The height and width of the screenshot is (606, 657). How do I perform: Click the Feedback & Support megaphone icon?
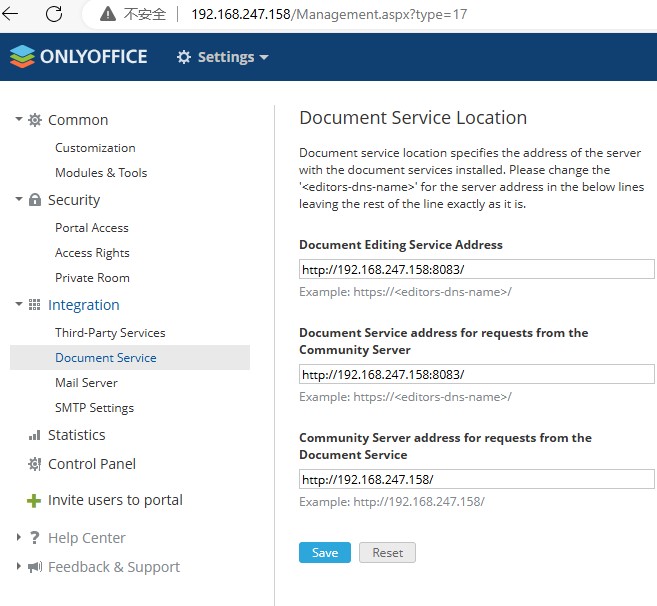coord(35,567)
